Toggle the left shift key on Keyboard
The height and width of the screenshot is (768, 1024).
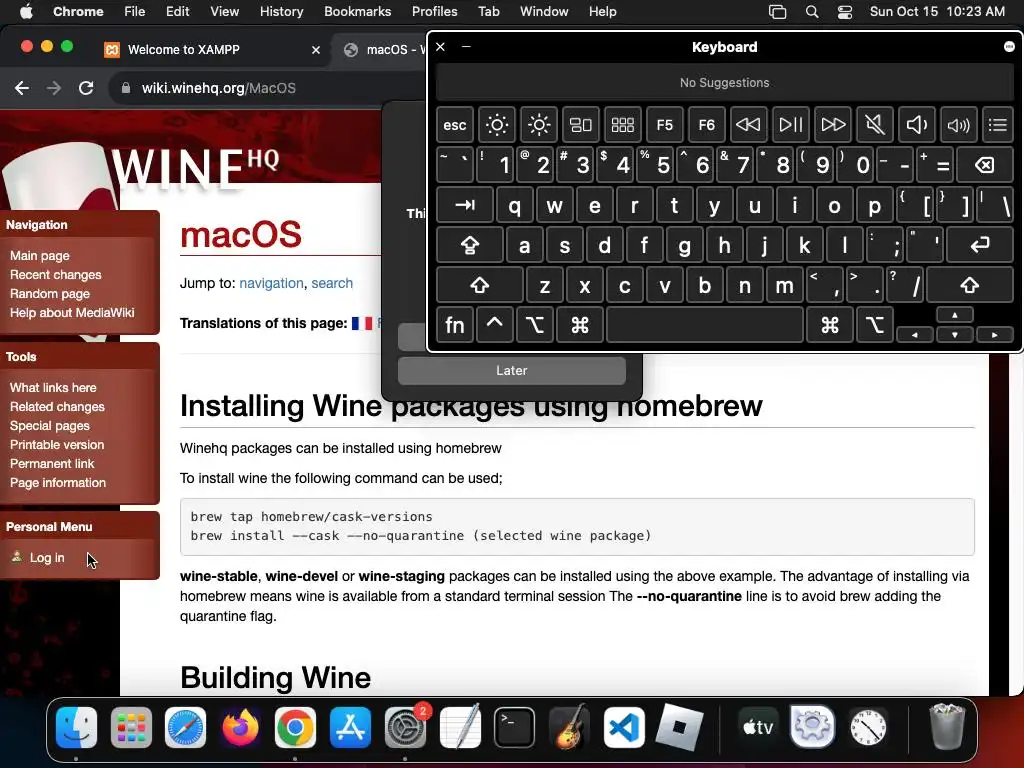coord(479,285)
